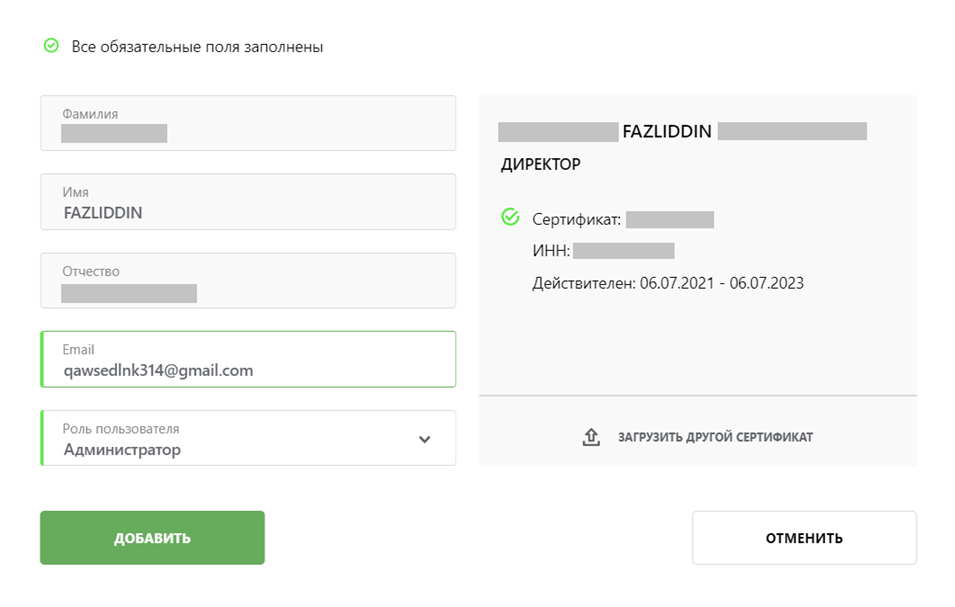Select the Администратор value in role field
This screenshot has width=955, height=607.
122,450
